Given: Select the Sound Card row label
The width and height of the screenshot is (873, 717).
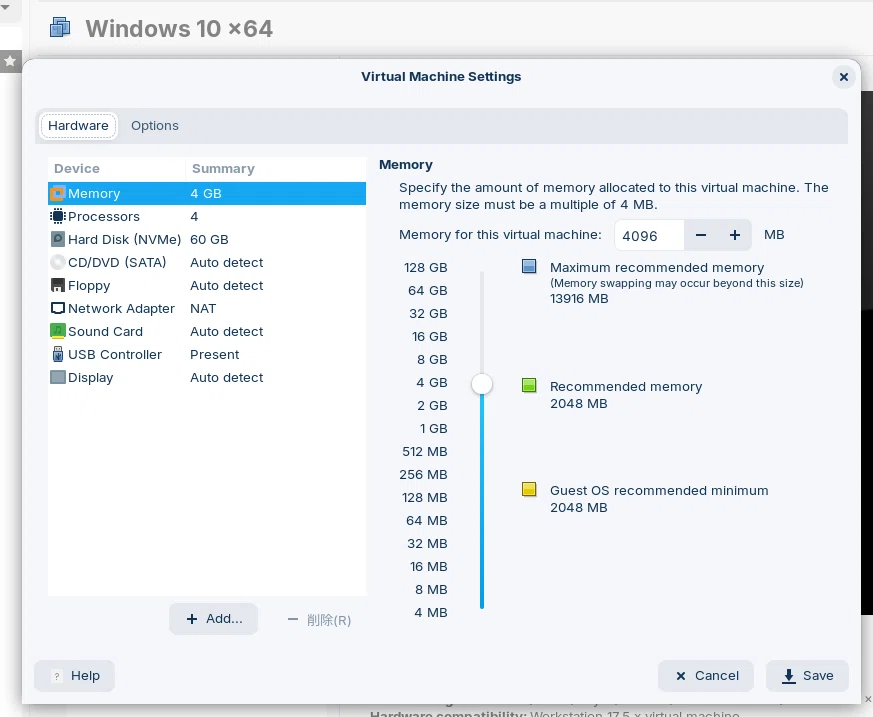Looking at the screenshot, I should (x=105, y=331).
